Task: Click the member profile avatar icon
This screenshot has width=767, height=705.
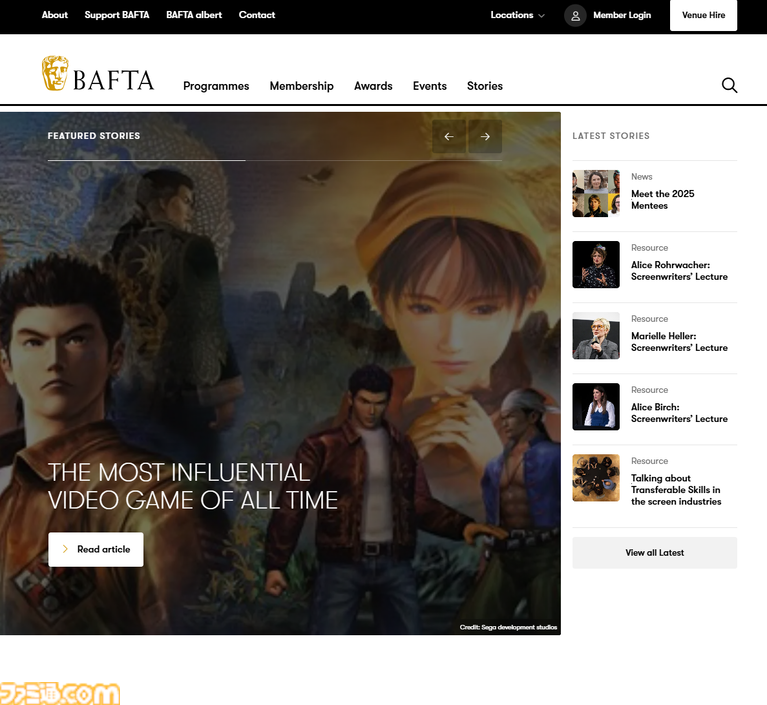Action: point(575,16)
